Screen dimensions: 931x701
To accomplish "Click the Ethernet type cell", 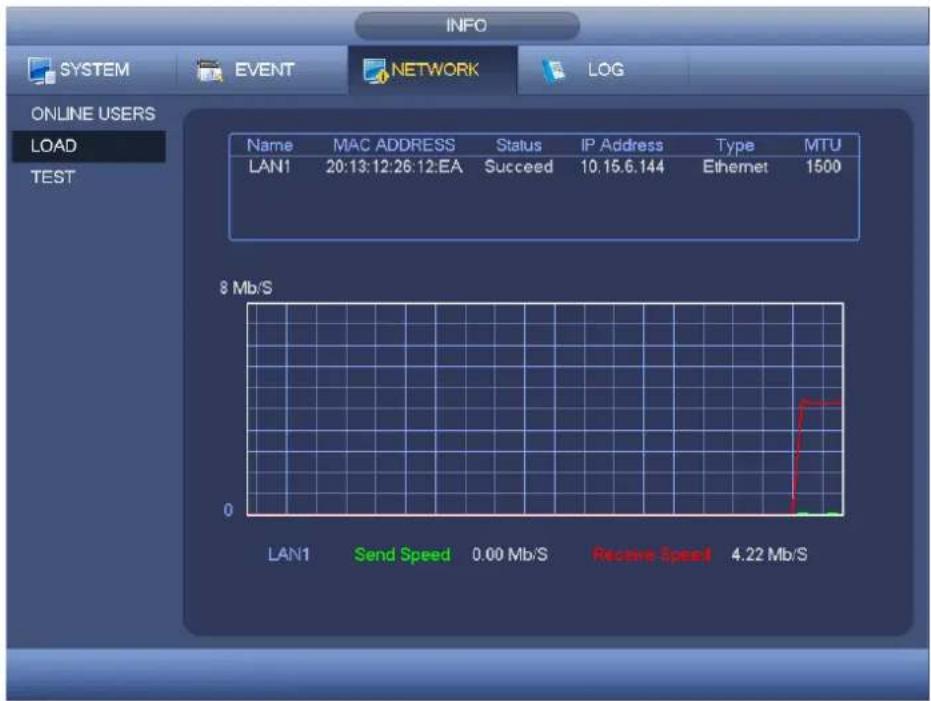I will click(735, 167).
